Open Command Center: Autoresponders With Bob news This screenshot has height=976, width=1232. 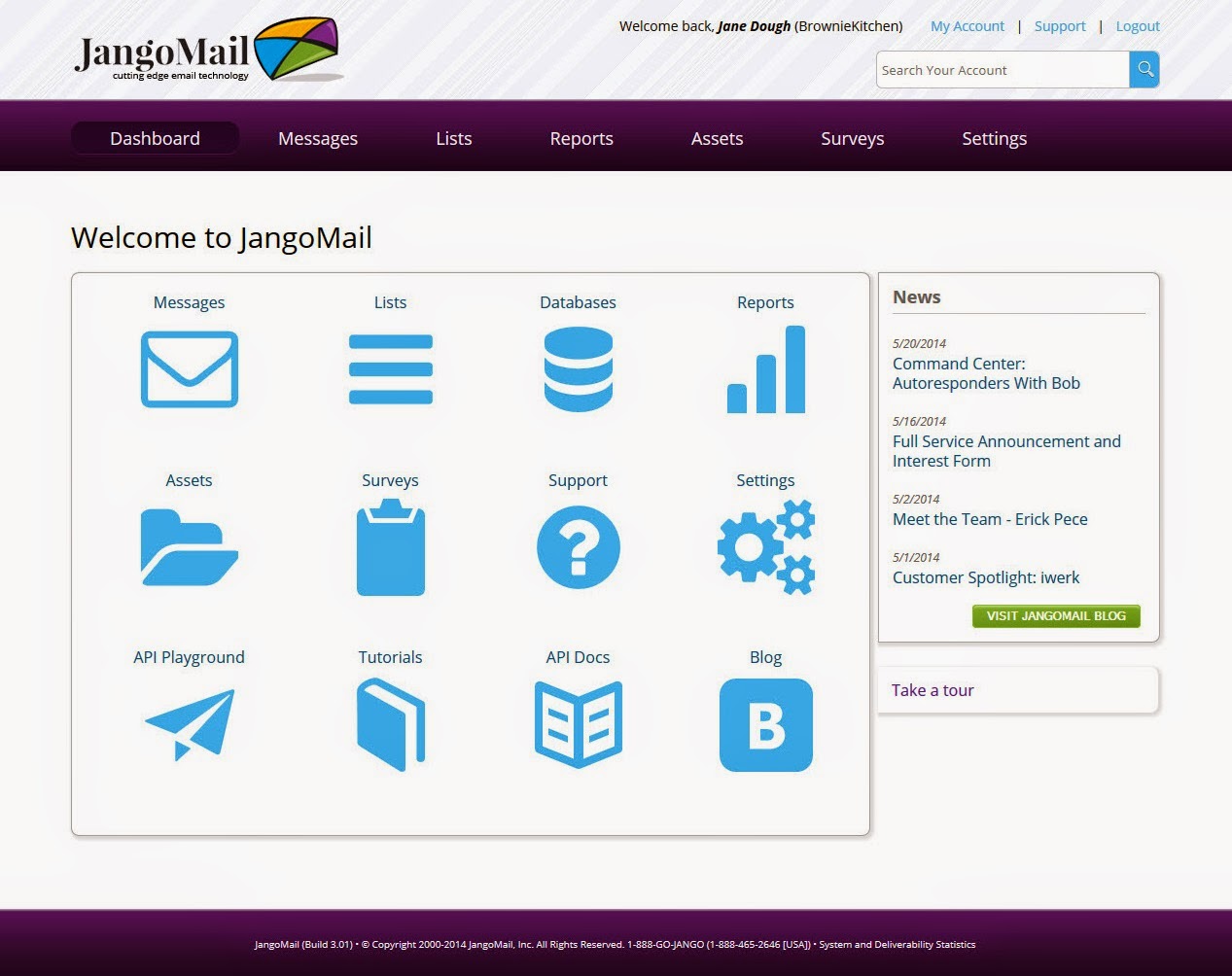pyautogui.click(x=986, y=373)
